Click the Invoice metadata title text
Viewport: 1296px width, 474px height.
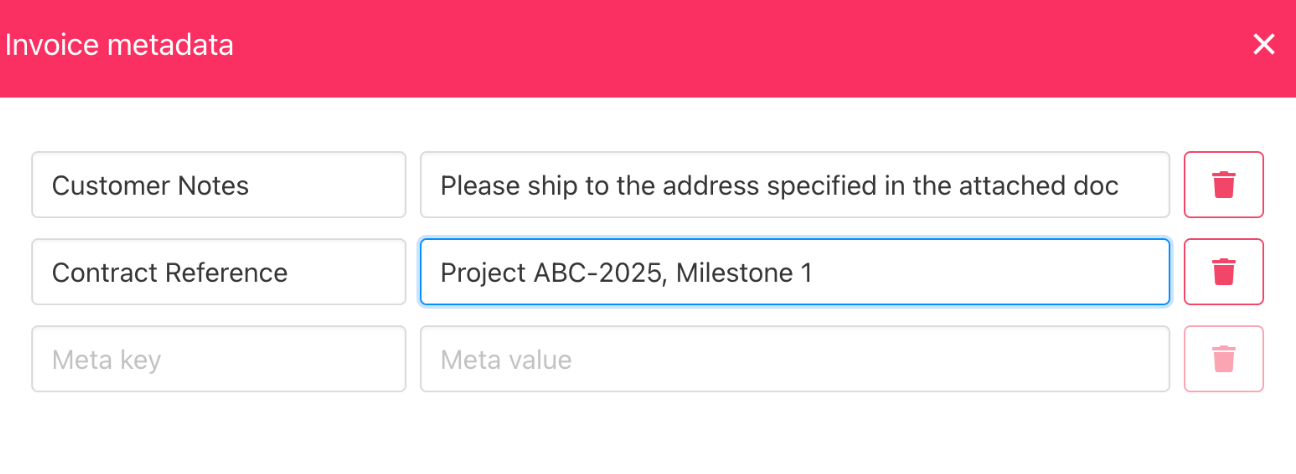pyautogui.click(x=119, y=45)
